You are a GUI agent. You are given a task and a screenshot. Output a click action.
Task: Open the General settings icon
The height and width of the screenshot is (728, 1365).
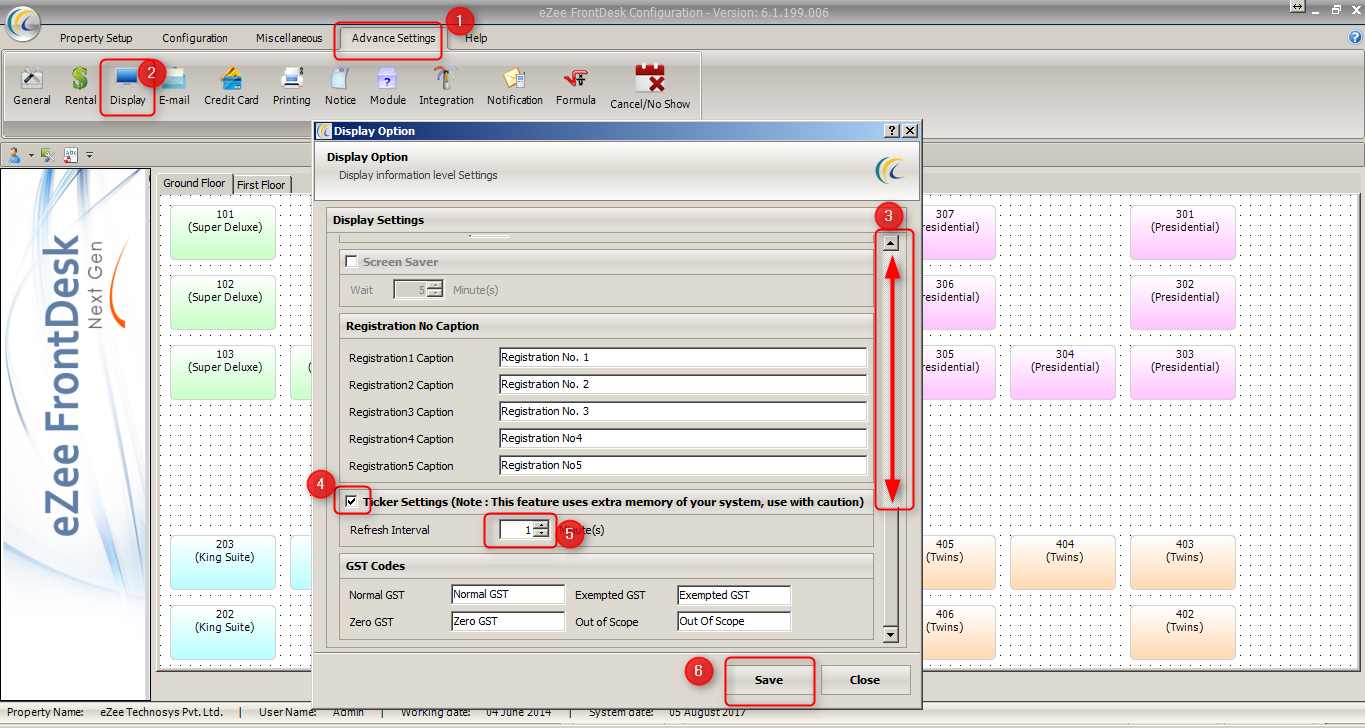click(32, 79)
